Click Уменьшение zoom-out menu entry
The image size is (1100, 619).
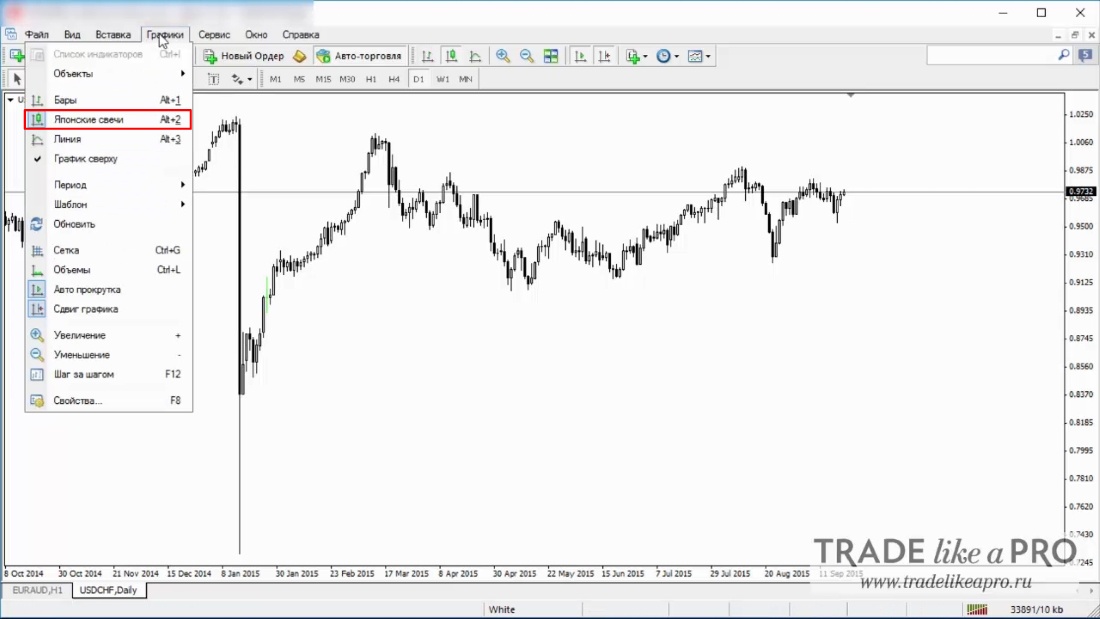(108, 355)
